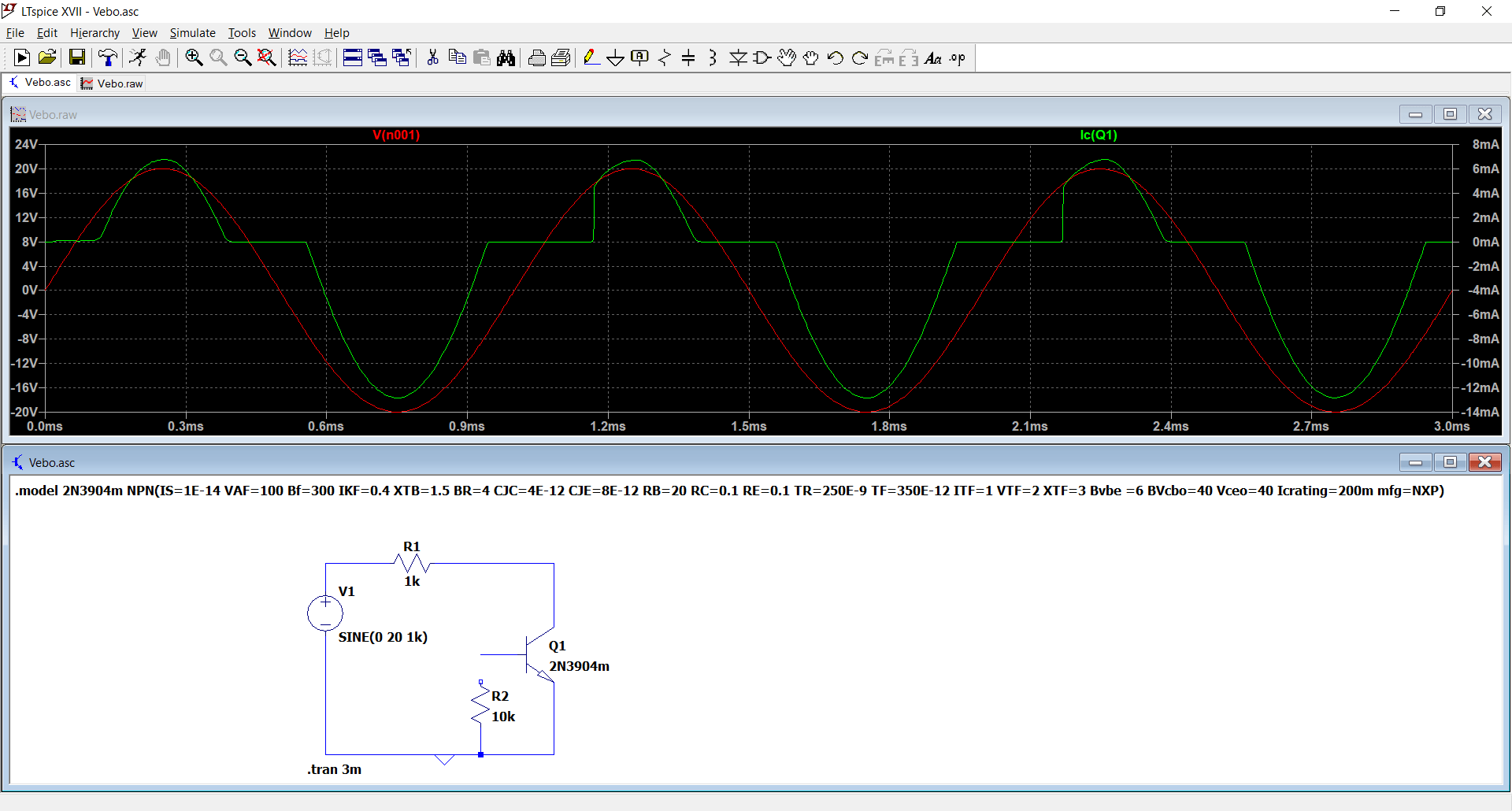The width and height of the screenshot is (1512, 811).
Task: Open the Simulate menu
Action: tap(193, 33)
